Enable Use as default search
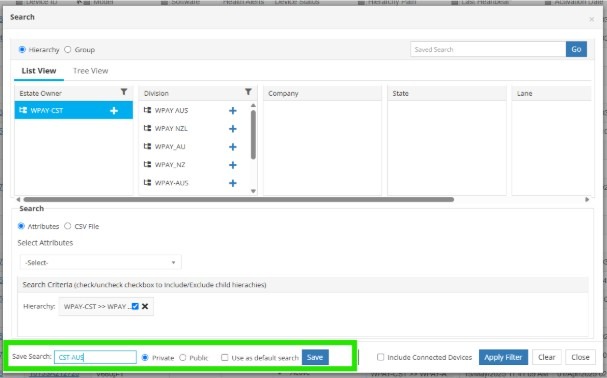Screen dimensions: 607x378 225,357
